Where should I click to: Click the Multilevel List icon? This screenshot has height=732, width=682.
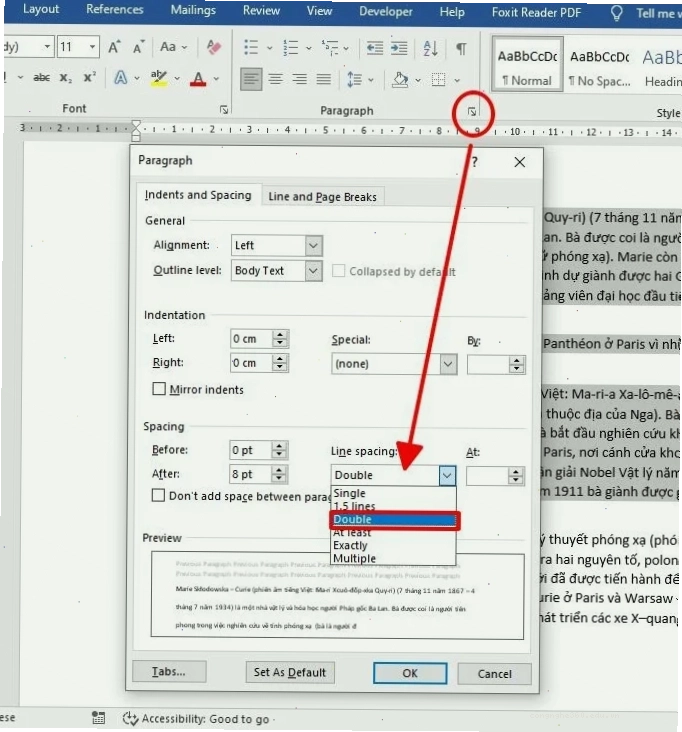(330, 47)
